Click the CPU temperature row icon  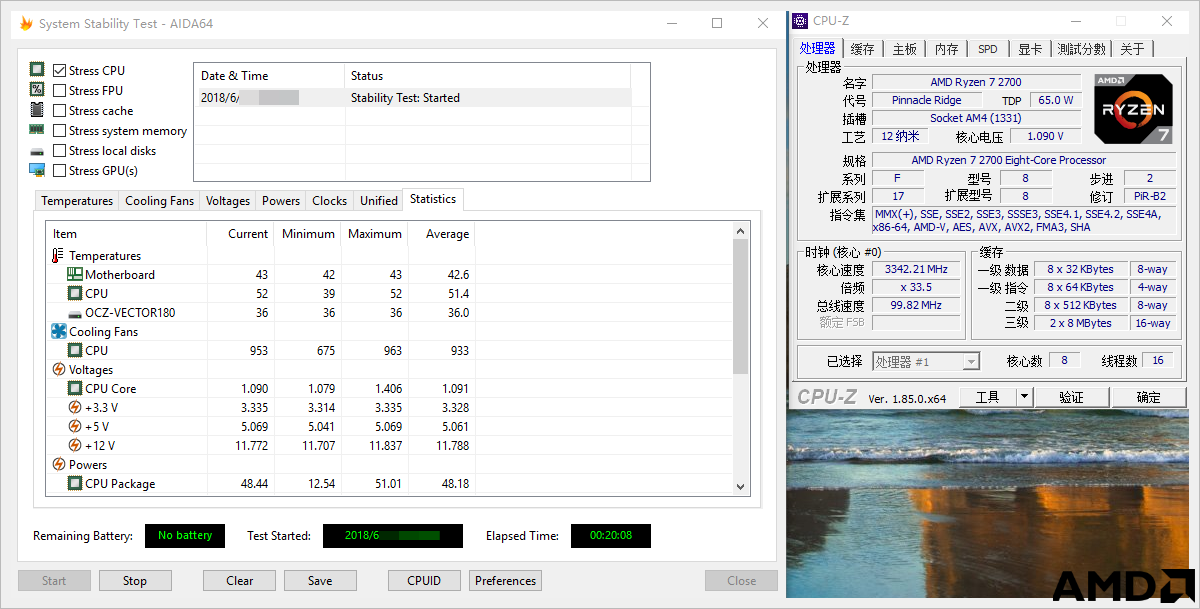coord(75,293)
